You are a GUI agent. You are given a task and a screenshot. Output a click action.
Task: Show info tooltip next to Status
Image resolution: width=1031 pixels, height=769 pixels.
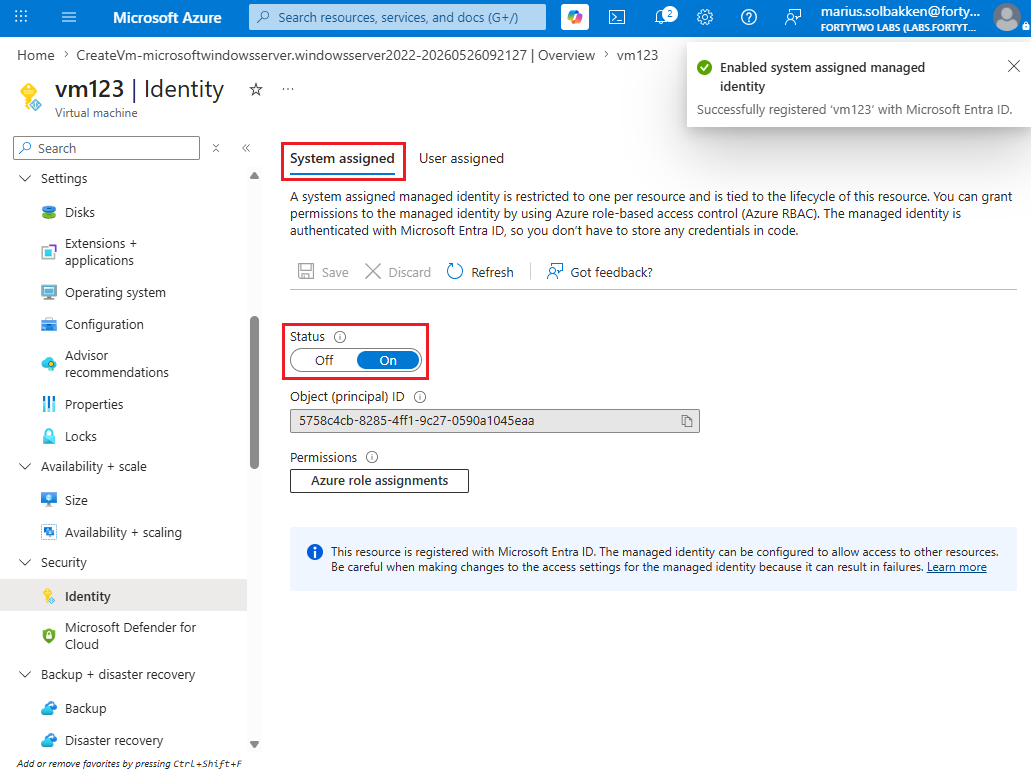340,337
